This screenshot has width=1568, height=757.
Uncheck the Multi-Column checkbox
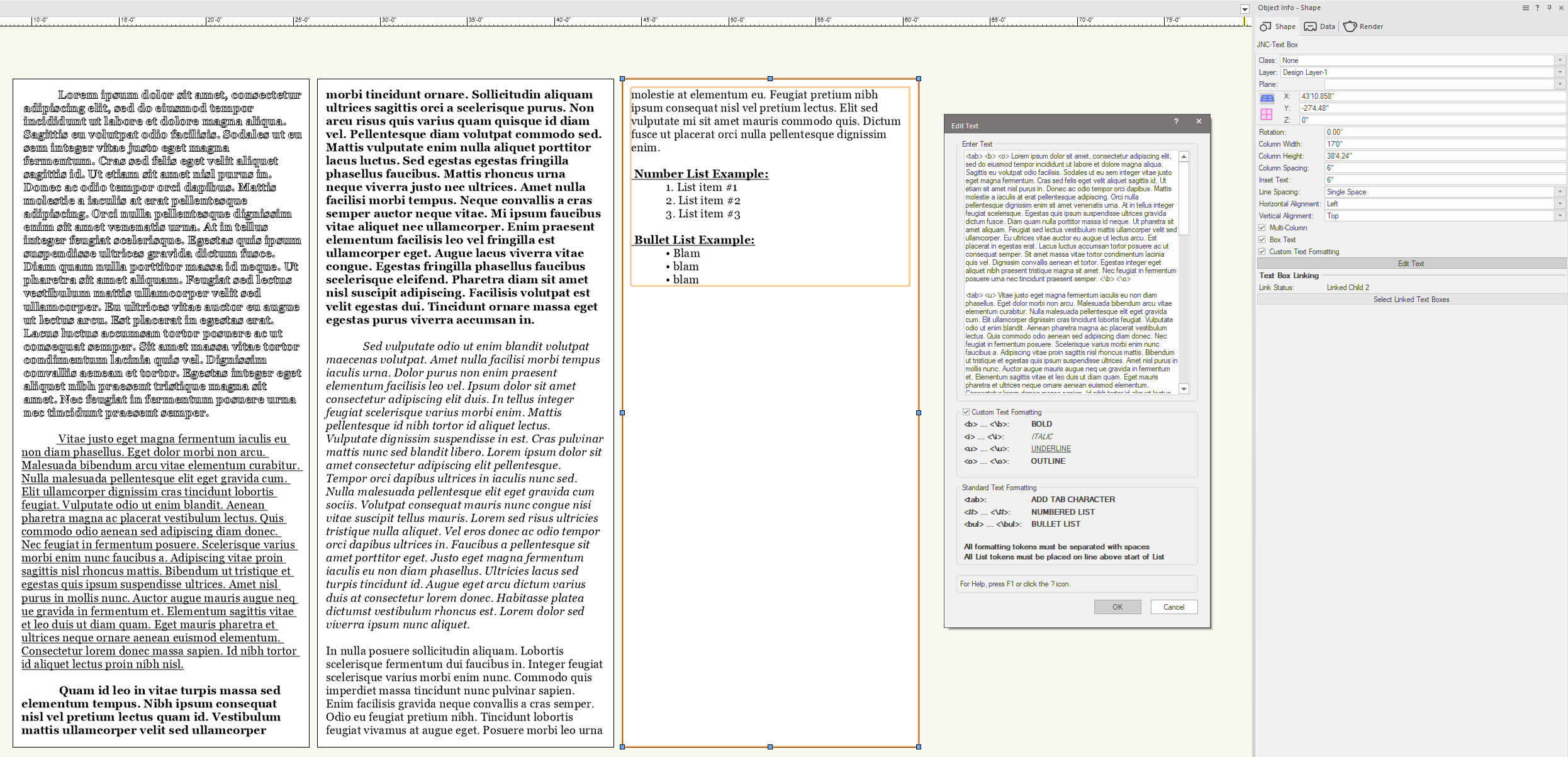[1262, 227]
